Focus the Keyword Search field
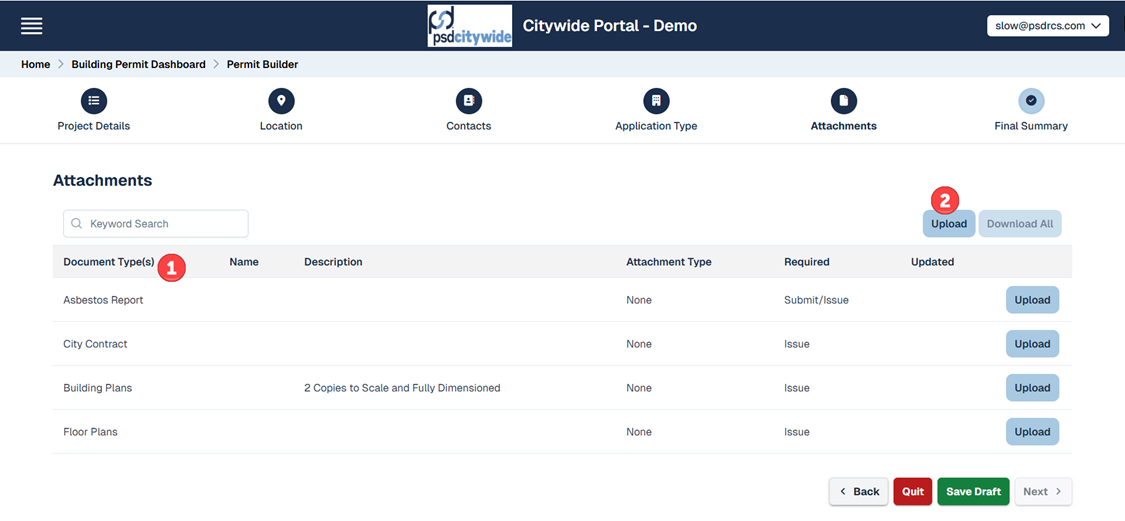 [156, 224]
